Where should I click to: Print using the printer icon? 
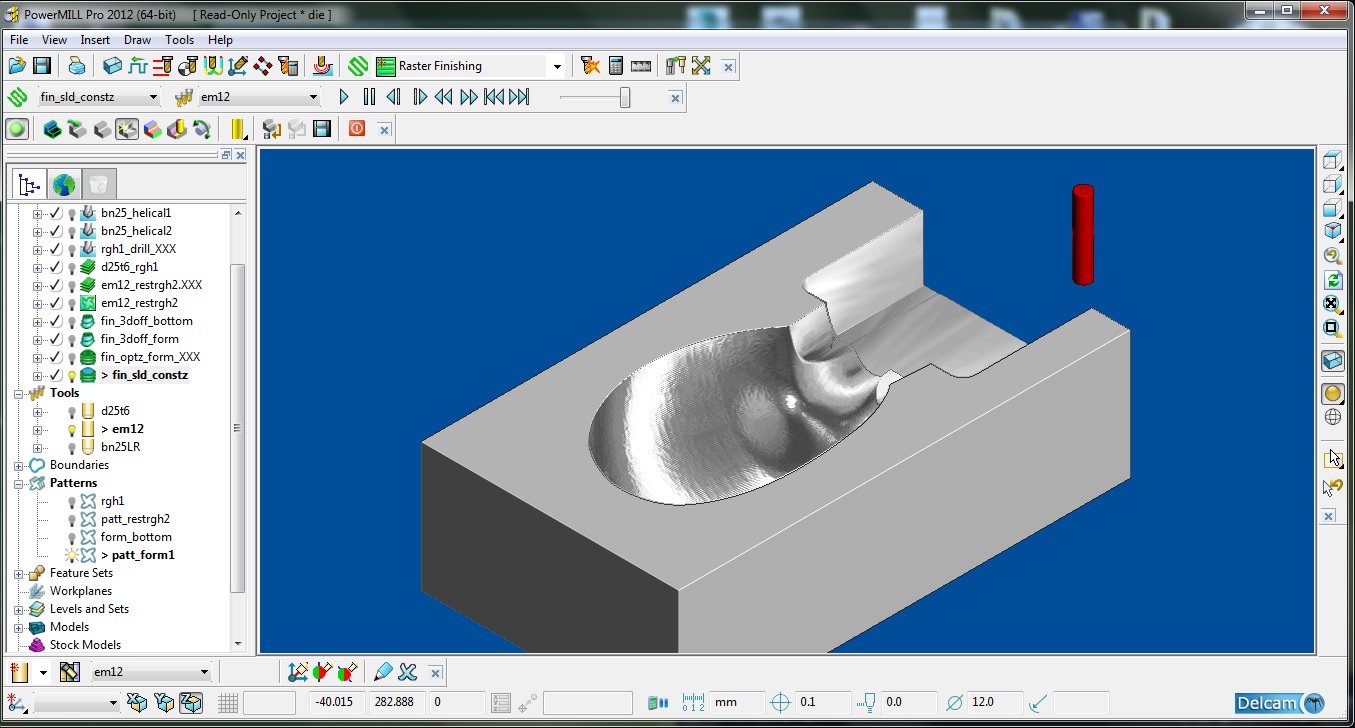point(76,66)
